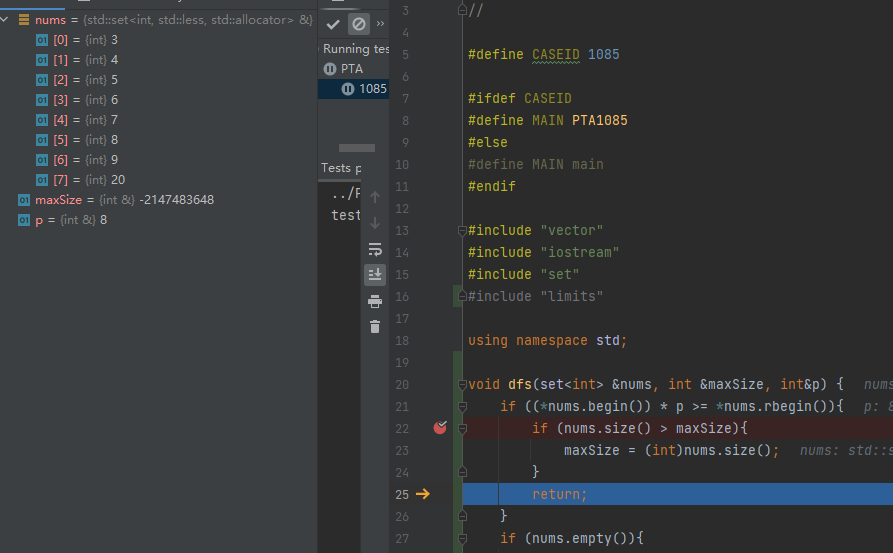Viewport: 893px width, 553px height.
Task: Select variable entry [3] = 6
Action: [158, 100]
